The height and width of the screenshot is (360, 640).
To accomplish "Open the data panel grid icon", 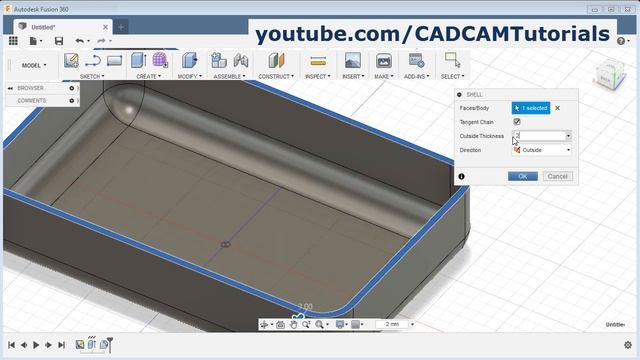I will click(x=13, y=40).
